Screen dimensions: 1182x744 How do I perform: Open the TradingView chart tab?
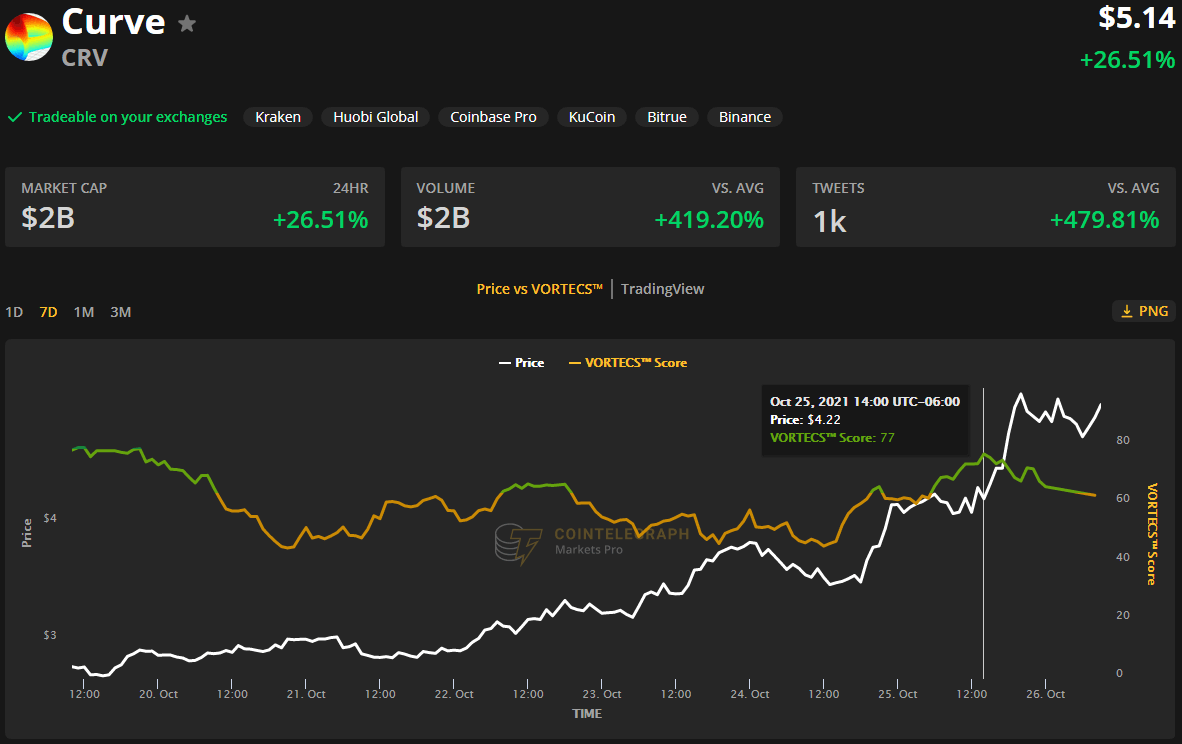click(x=662, y=289)
